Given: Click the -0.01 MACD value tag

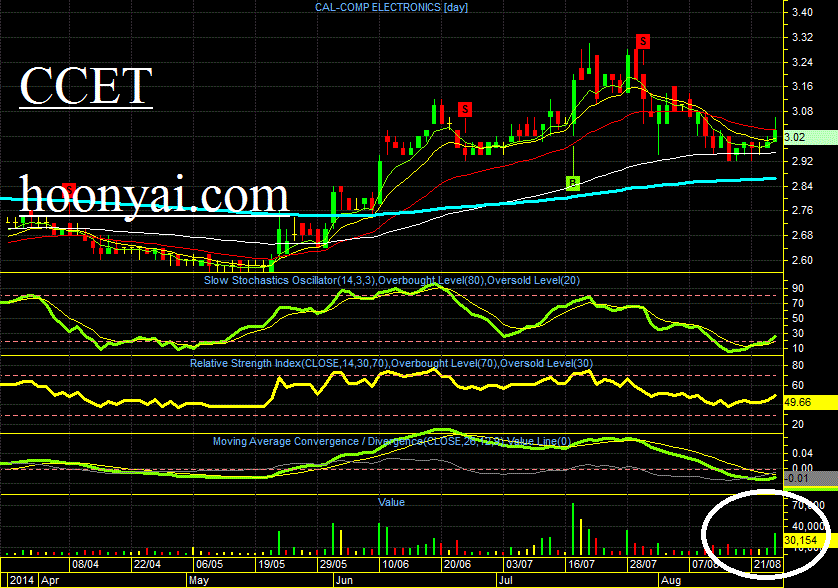Looking at the screenshot, I should coord(811,478).
